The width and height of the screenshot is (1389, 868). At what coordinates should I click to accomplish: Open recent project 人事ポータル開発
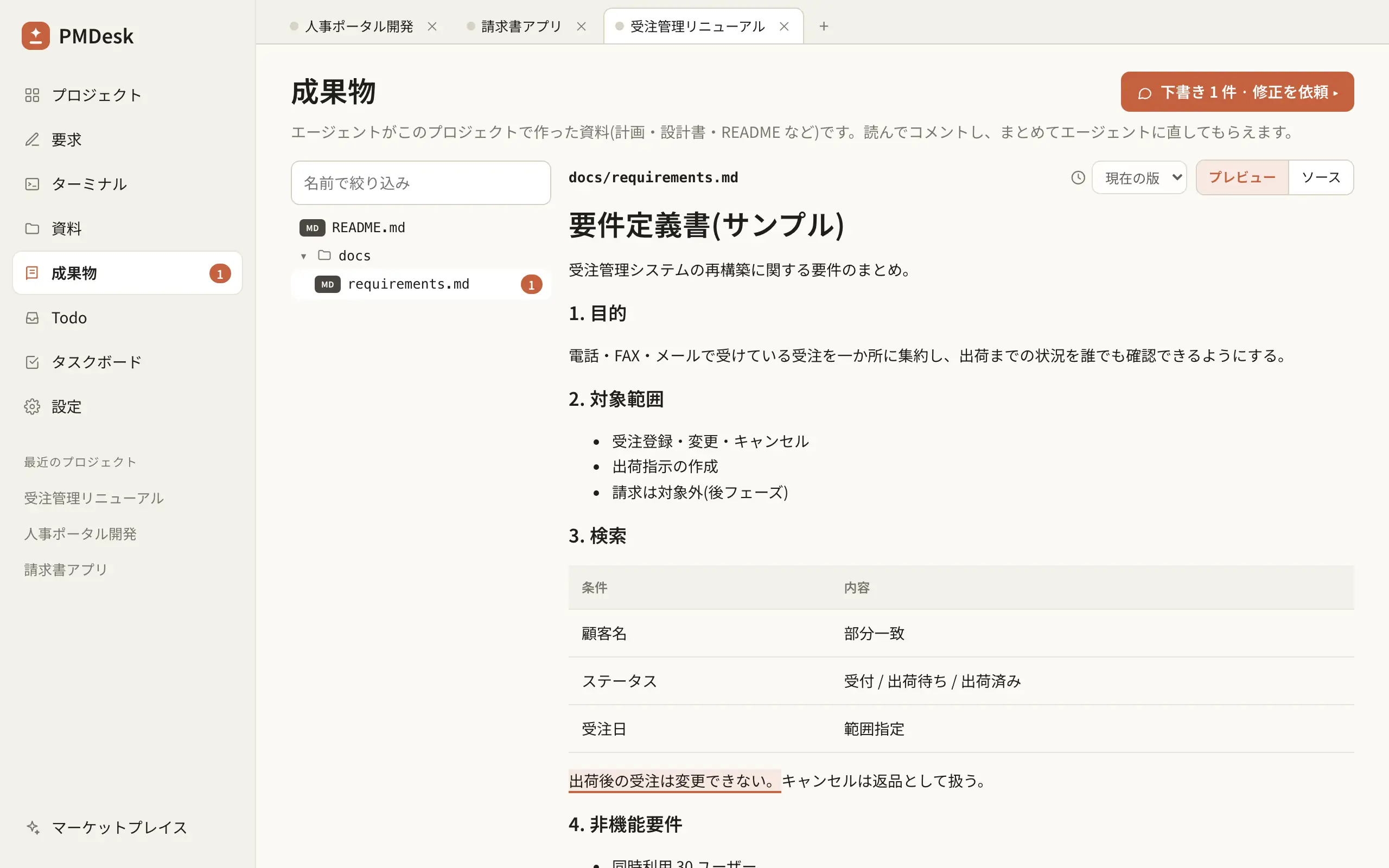(80, 533)
